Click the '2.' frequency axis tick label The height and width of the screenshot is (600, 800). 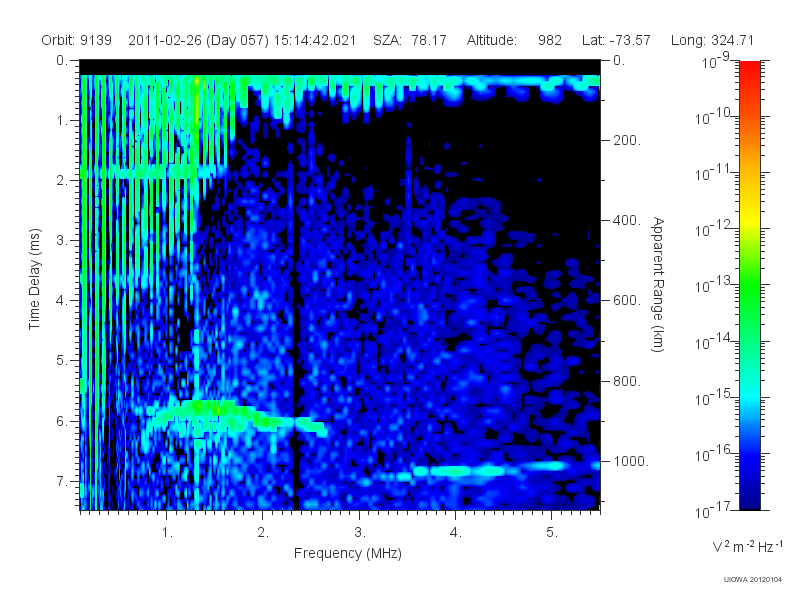point(263,533)
